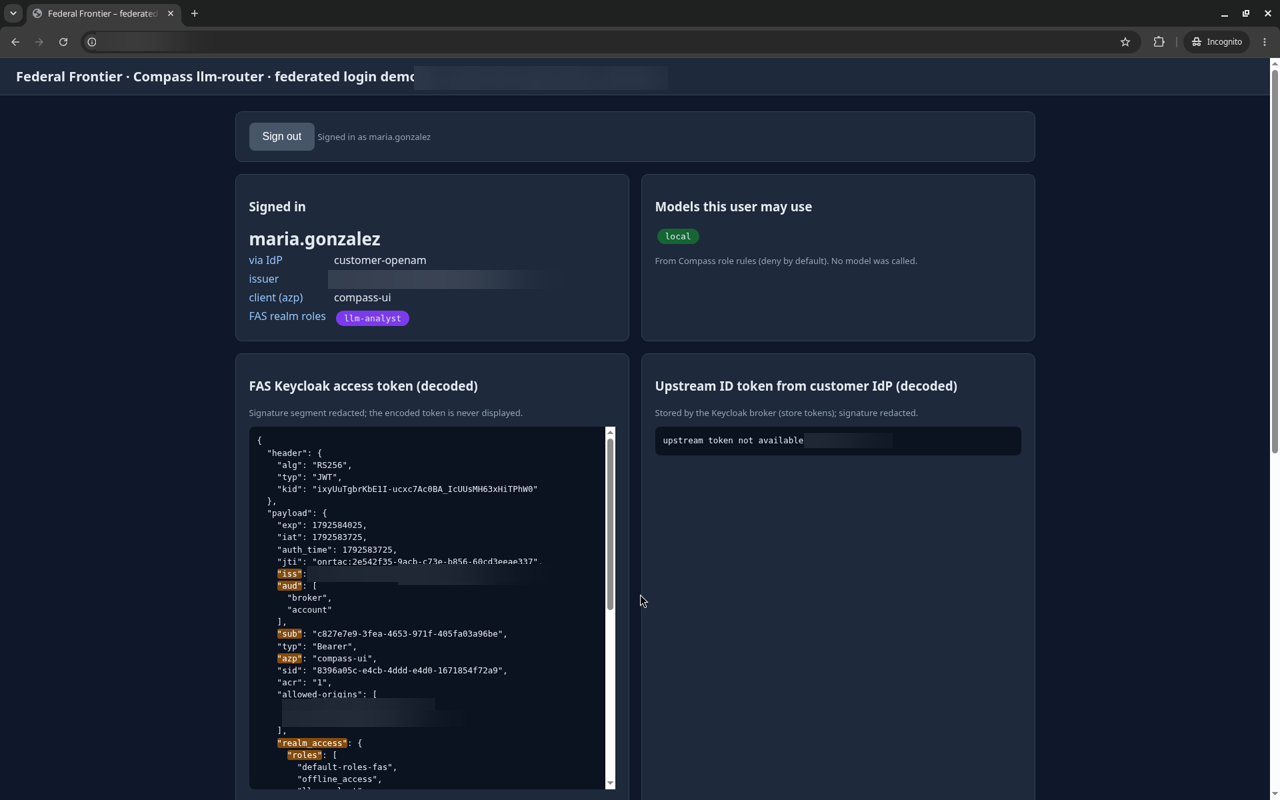Click the highlighted "aud" key

[289, 586]
